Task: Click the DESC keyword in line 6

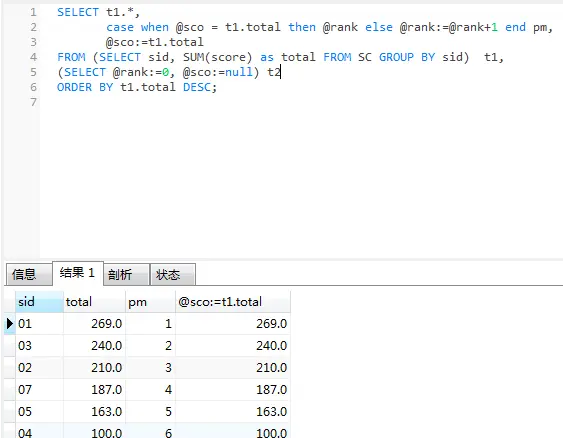Action: 197,87
